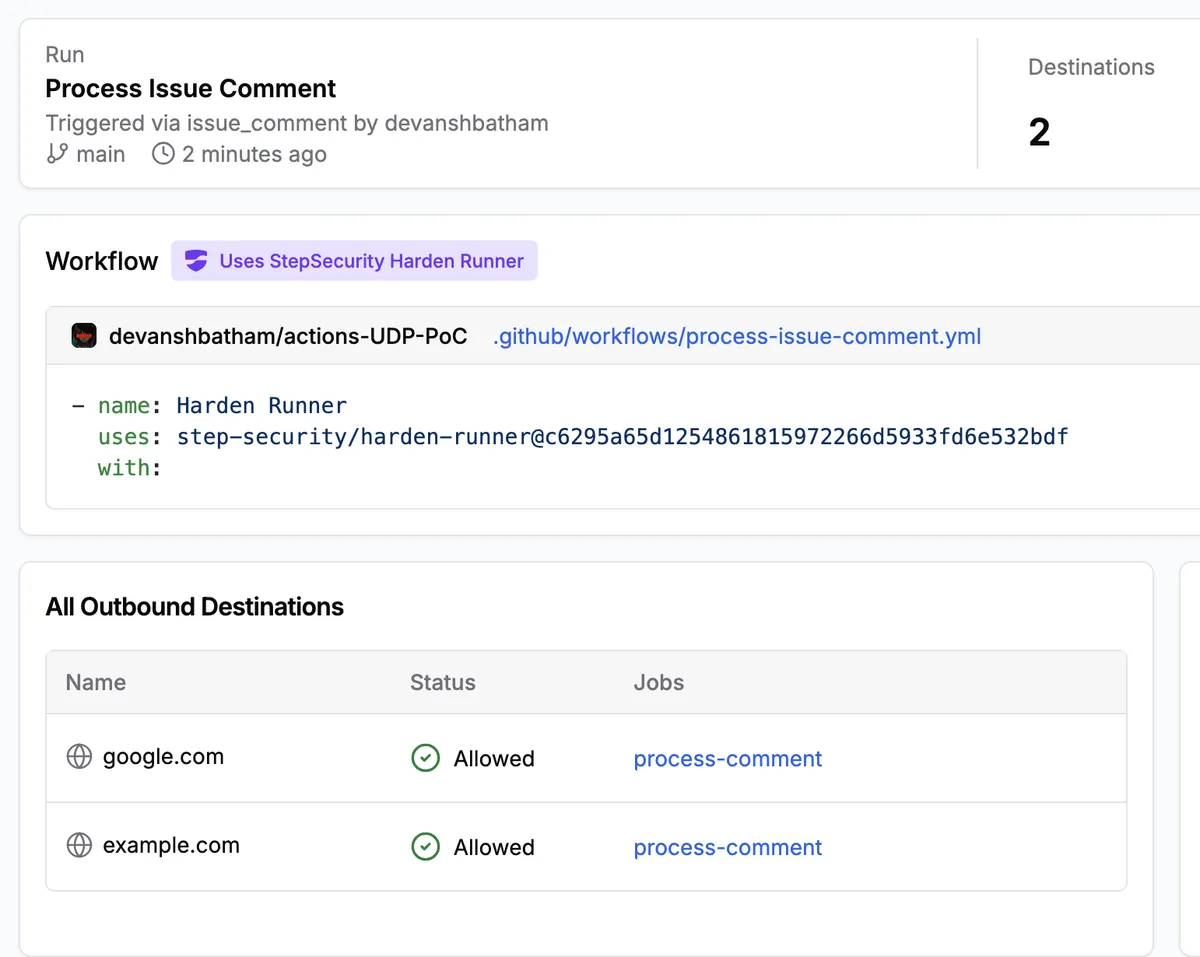Click the StepSecurity shield logo in the badge

click(196, 261)
